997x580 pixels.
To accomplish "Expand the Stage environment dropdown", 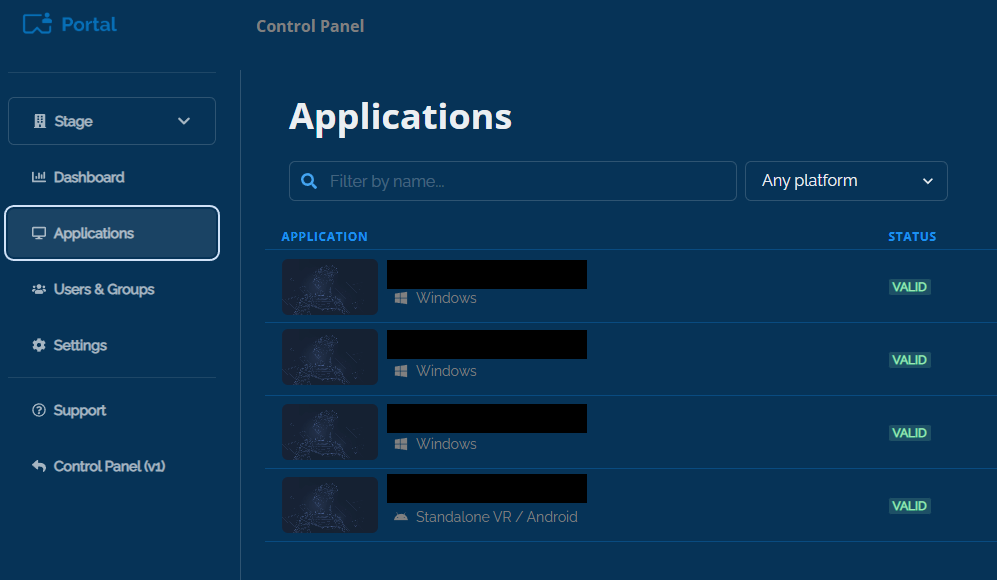I will (x=112, y=121).
